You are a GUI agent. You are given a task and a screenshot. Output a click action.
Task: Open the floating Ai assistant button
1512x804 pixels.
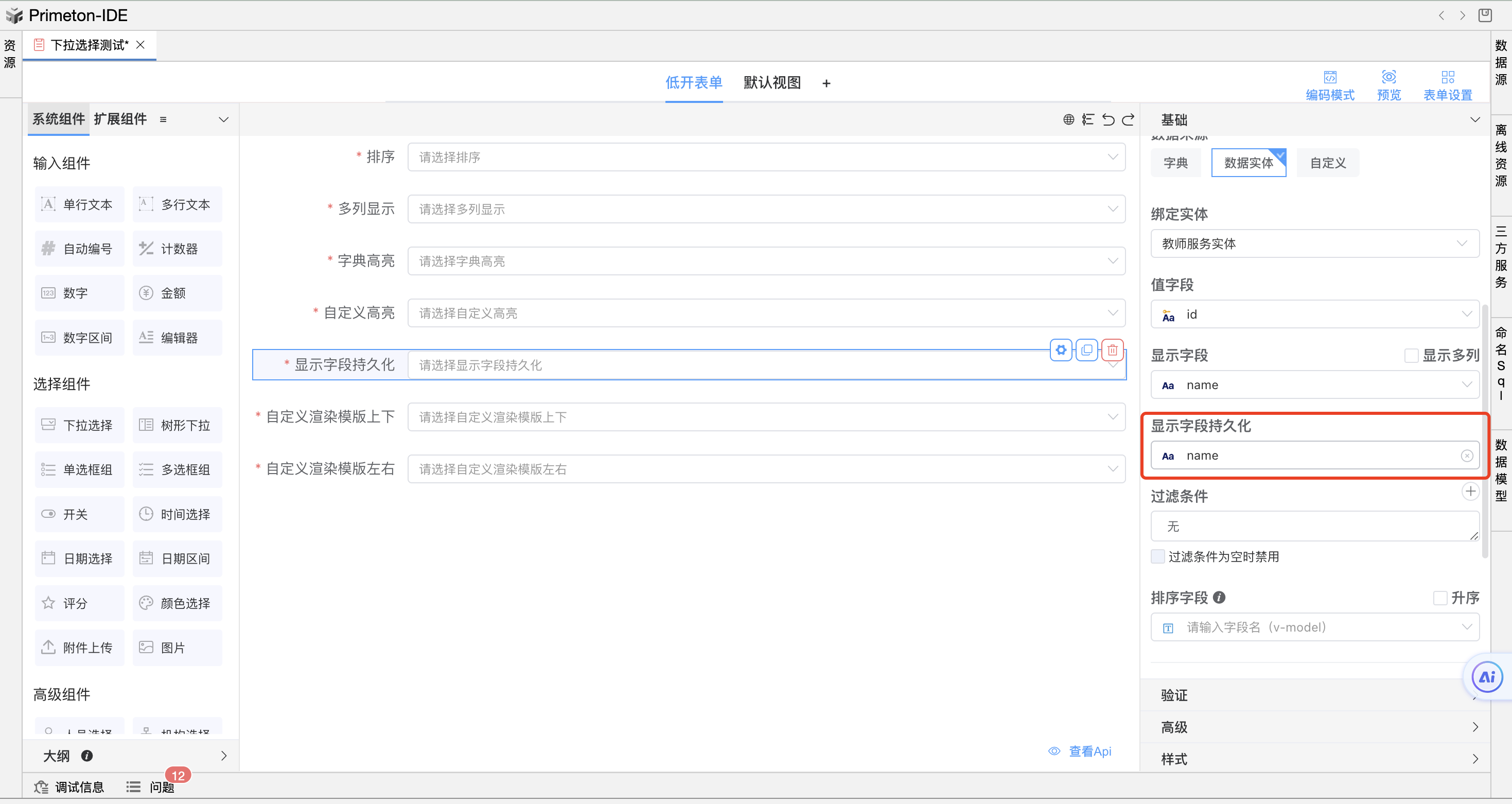pyautogui.click(x=1487, y=678)
